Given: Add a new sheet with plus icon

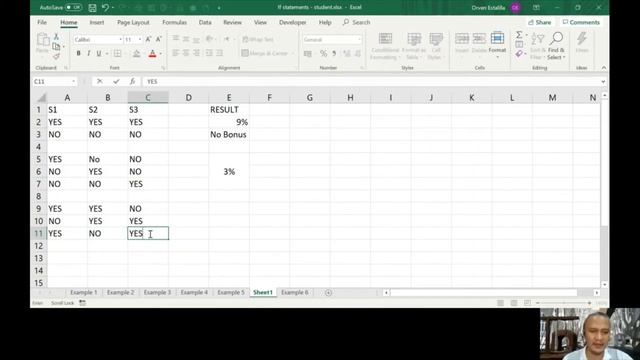Looking at the screenshot, I should coord(328,293).
